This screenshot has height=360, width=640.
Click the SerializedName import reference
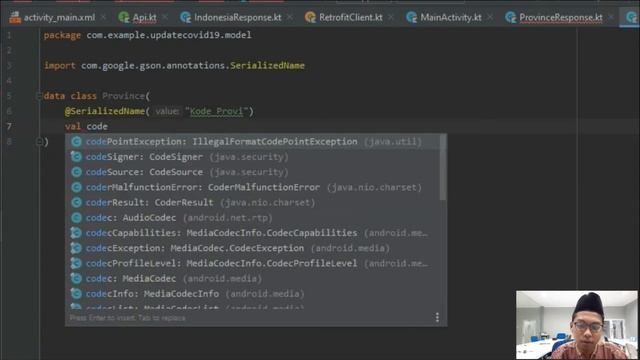click(267, 66)
